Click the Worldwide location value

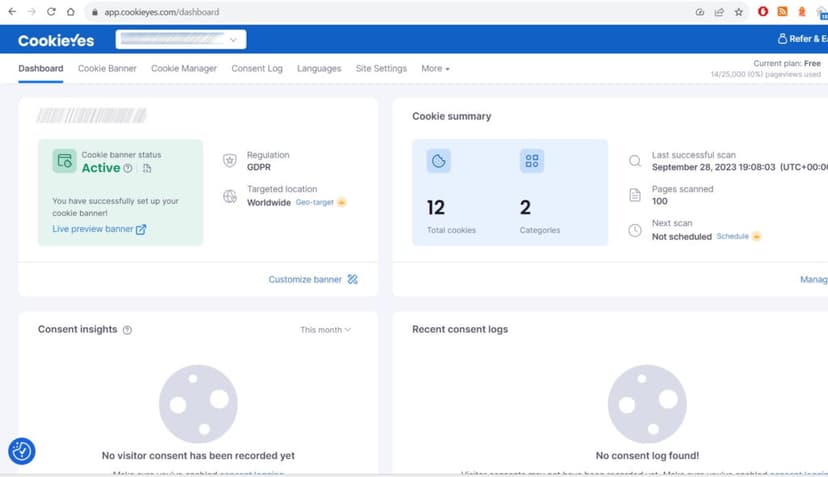point(269,202)
